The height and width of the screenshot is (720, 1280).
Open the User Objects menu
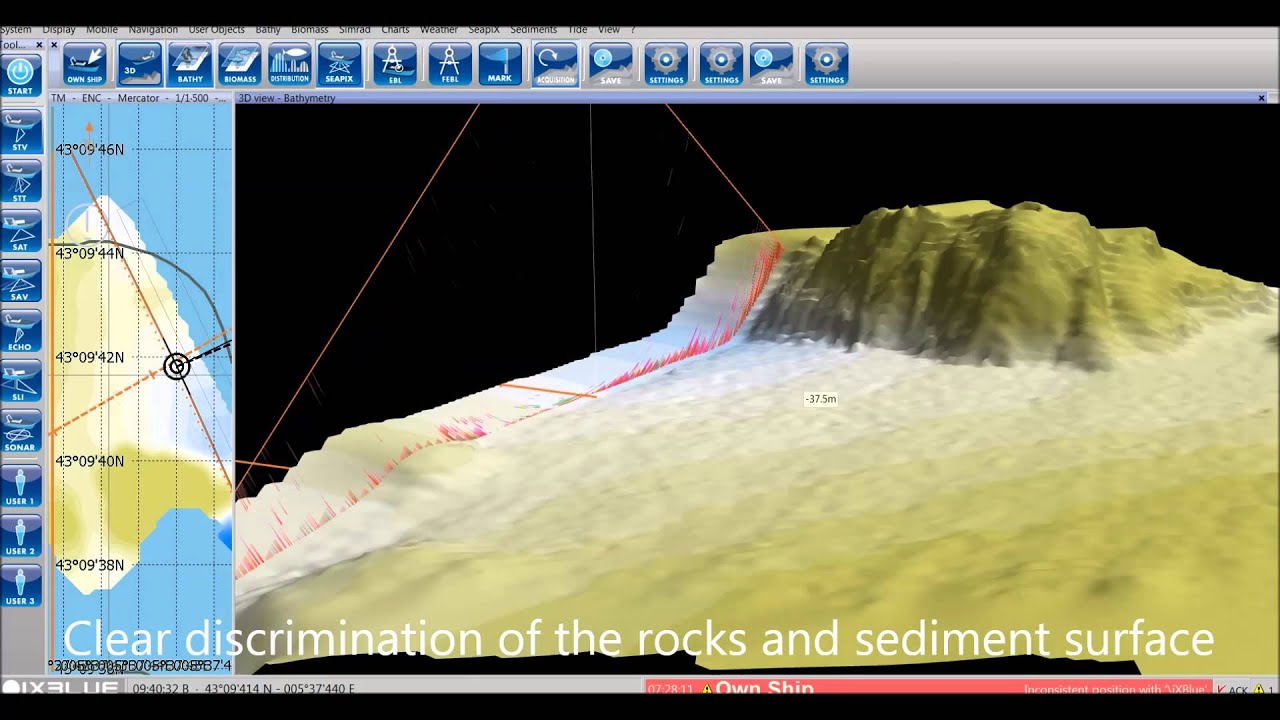[x=216, y=30]
